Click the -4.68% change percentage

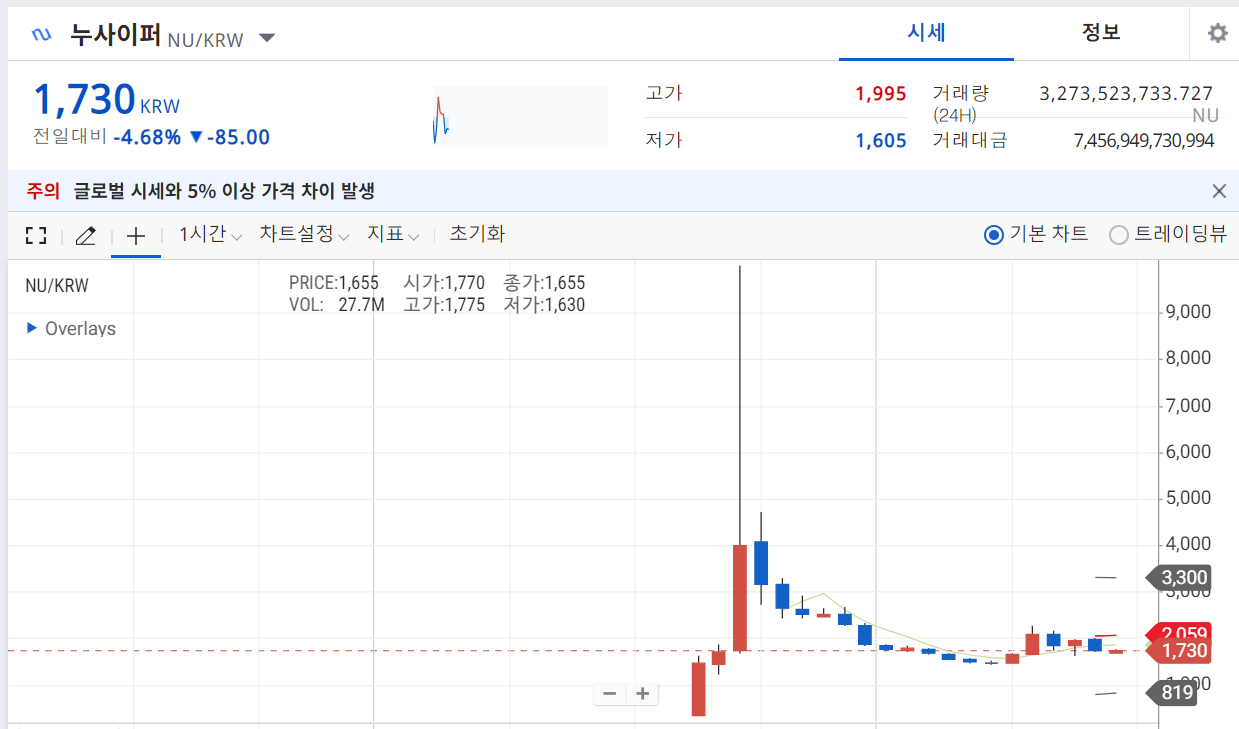tap(147, 137)
